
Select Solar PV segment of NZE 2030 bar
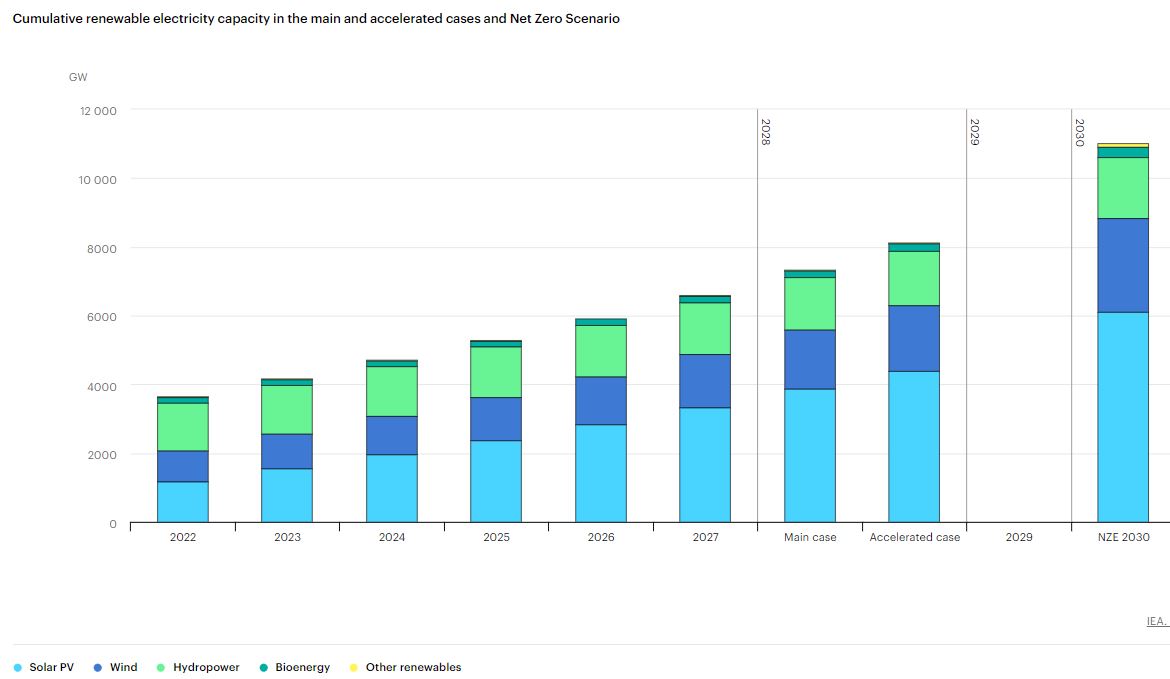coord(1122,417)
